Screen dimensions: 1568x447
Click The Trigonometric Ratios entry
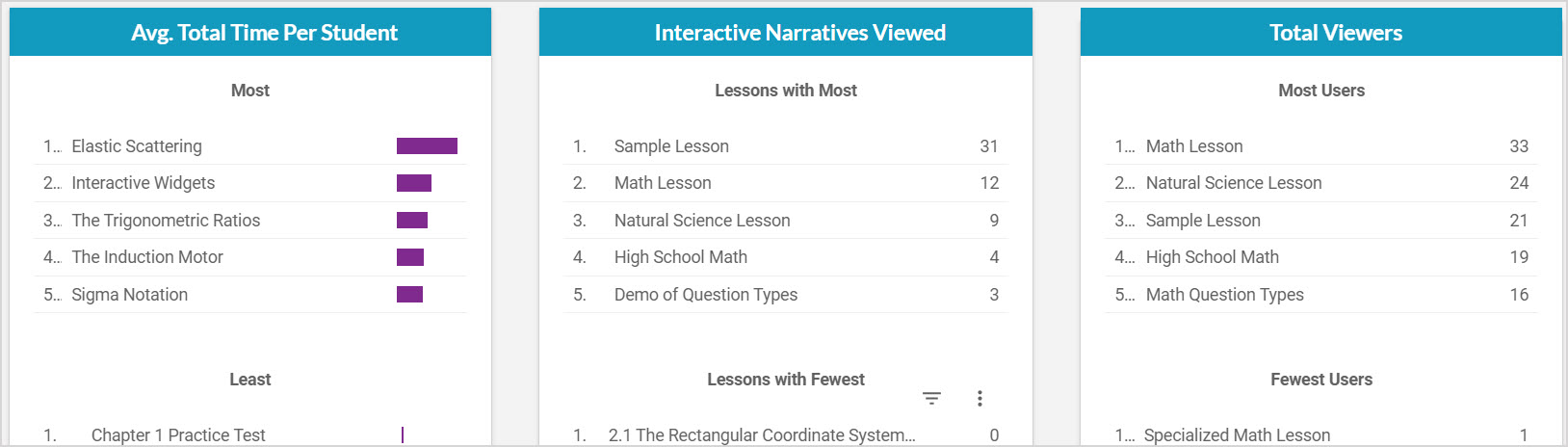(166, 221)
